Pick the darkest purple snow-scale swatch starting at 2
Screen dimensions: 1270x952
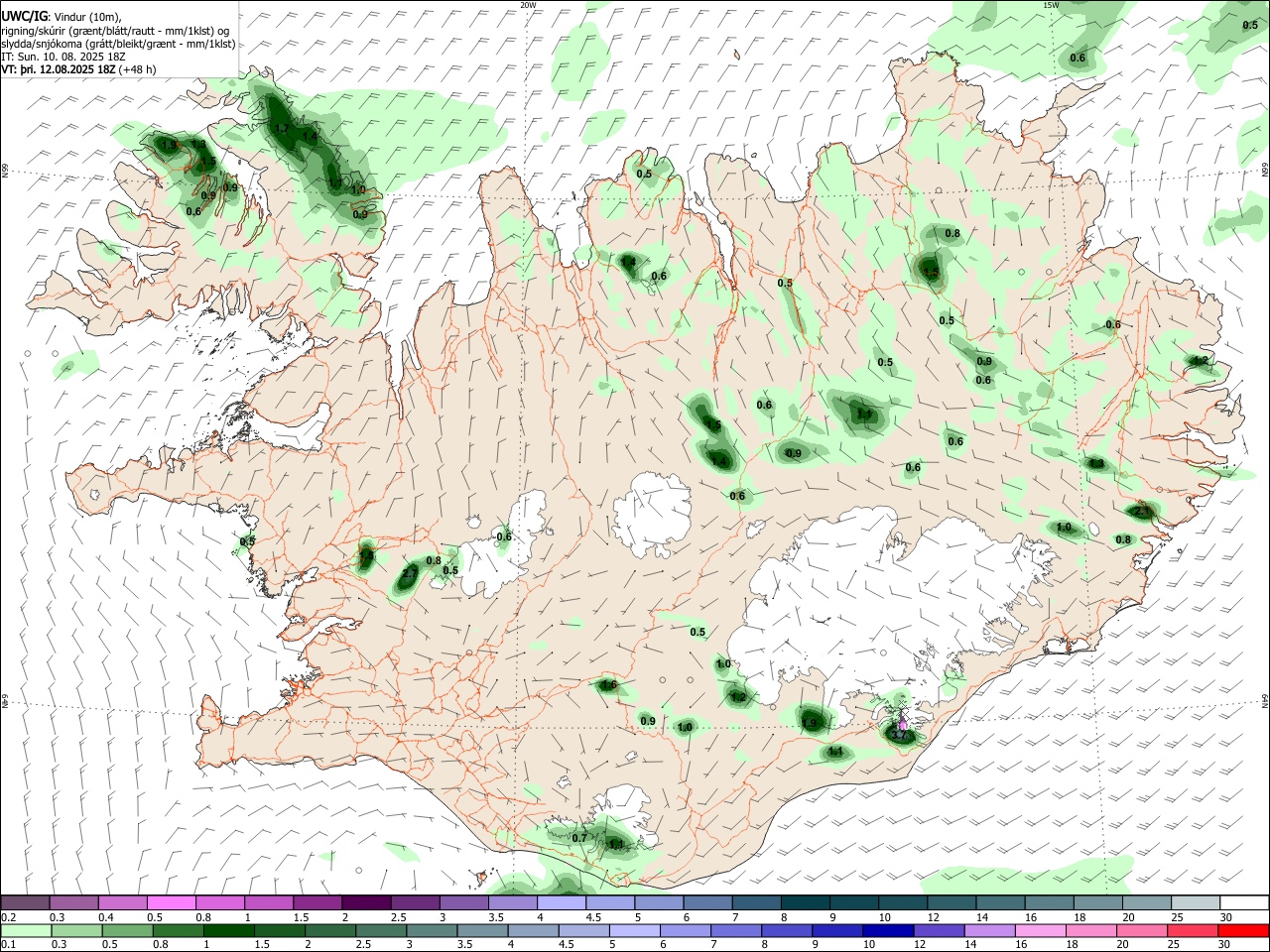365,902
